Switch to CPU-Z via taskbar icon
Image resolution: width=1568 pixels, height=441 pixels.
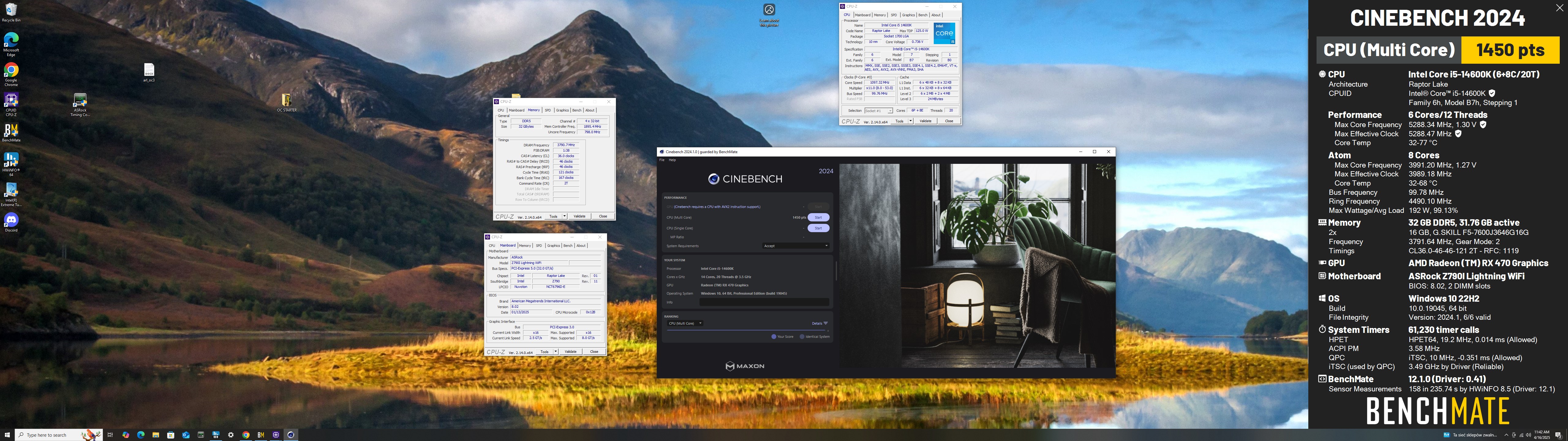(x=276, y=435)
